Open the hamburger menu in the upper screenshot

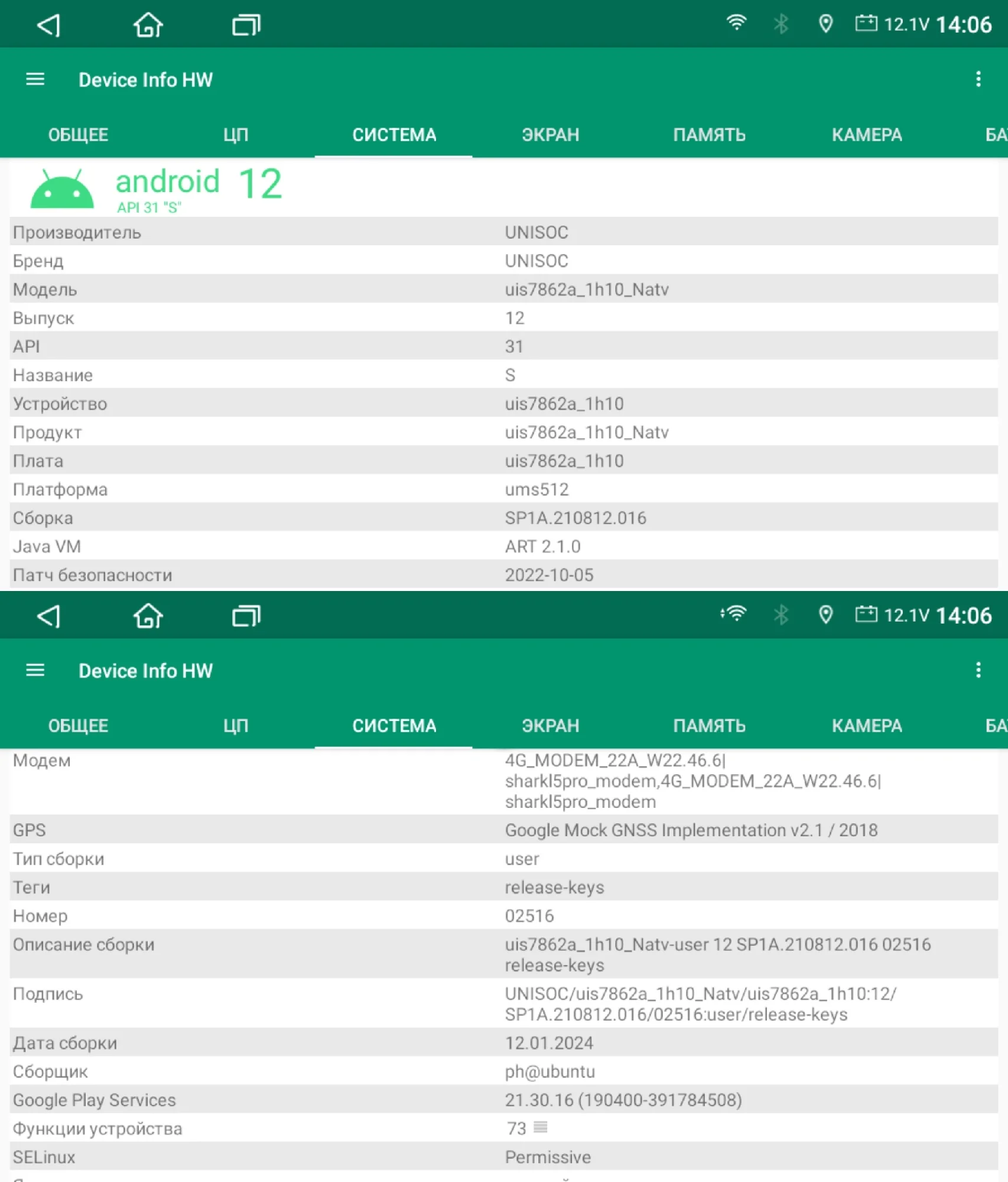coord(35,79)
